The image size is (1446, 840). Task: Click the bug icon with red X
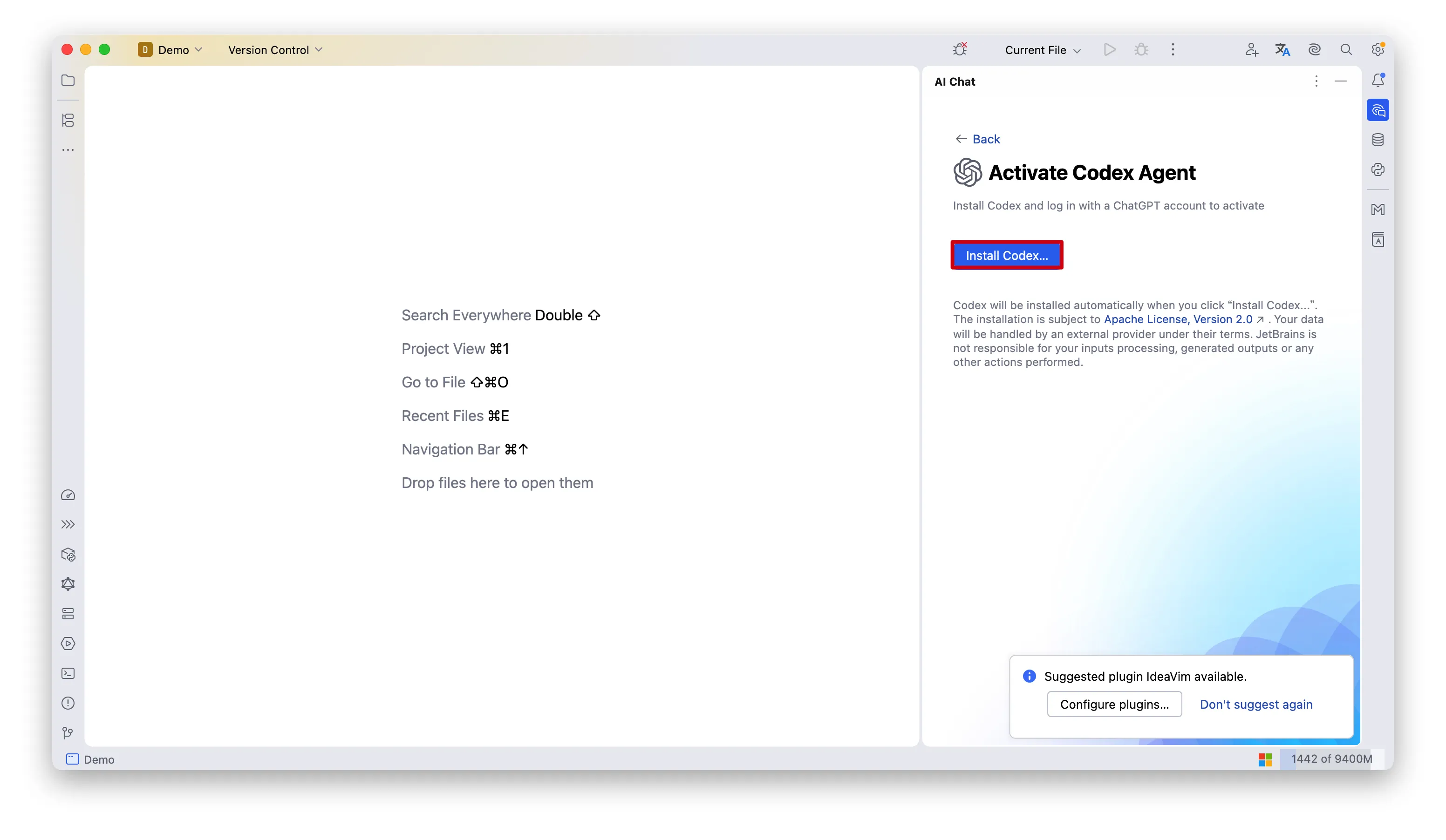click(x=960, y=49)
